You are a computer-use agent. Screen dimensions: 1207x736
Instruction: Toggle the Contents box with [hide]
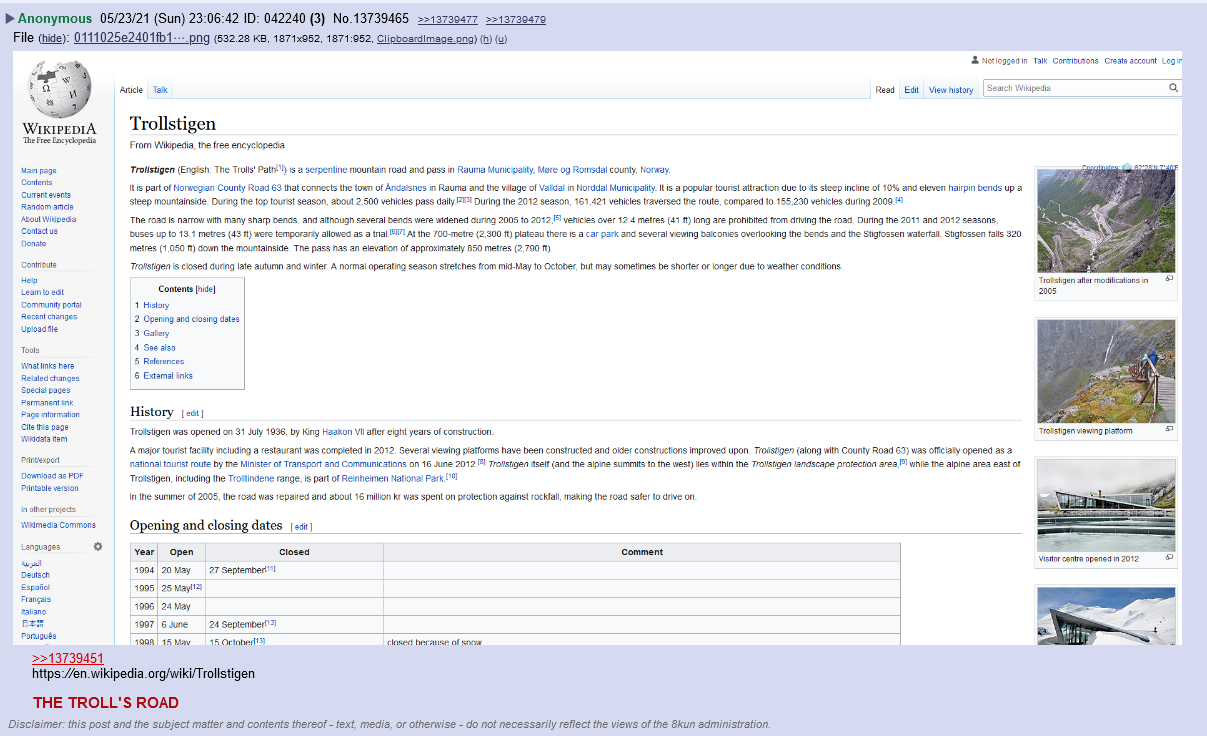click(205, 289)
